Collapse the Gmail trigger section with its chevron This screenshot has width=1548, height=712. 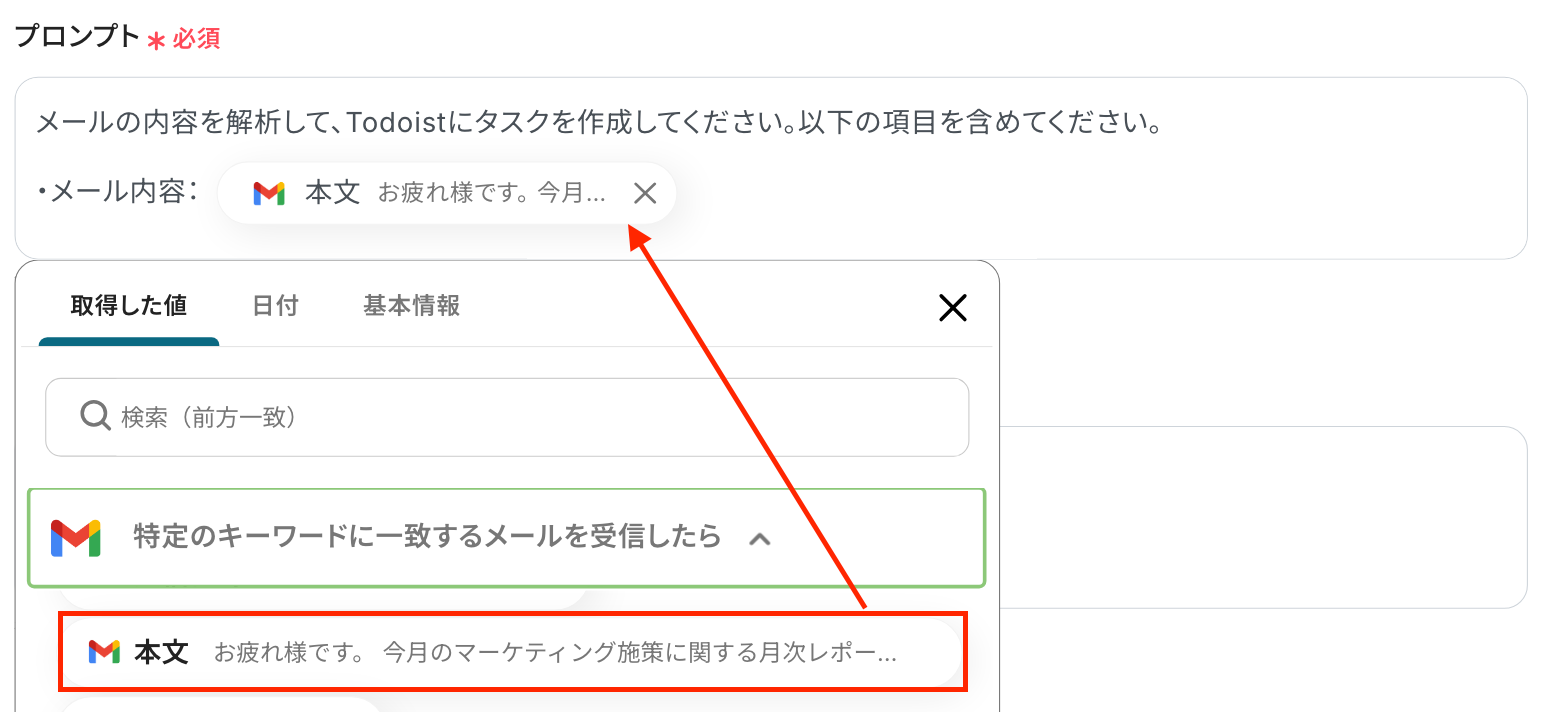(760, 539)
